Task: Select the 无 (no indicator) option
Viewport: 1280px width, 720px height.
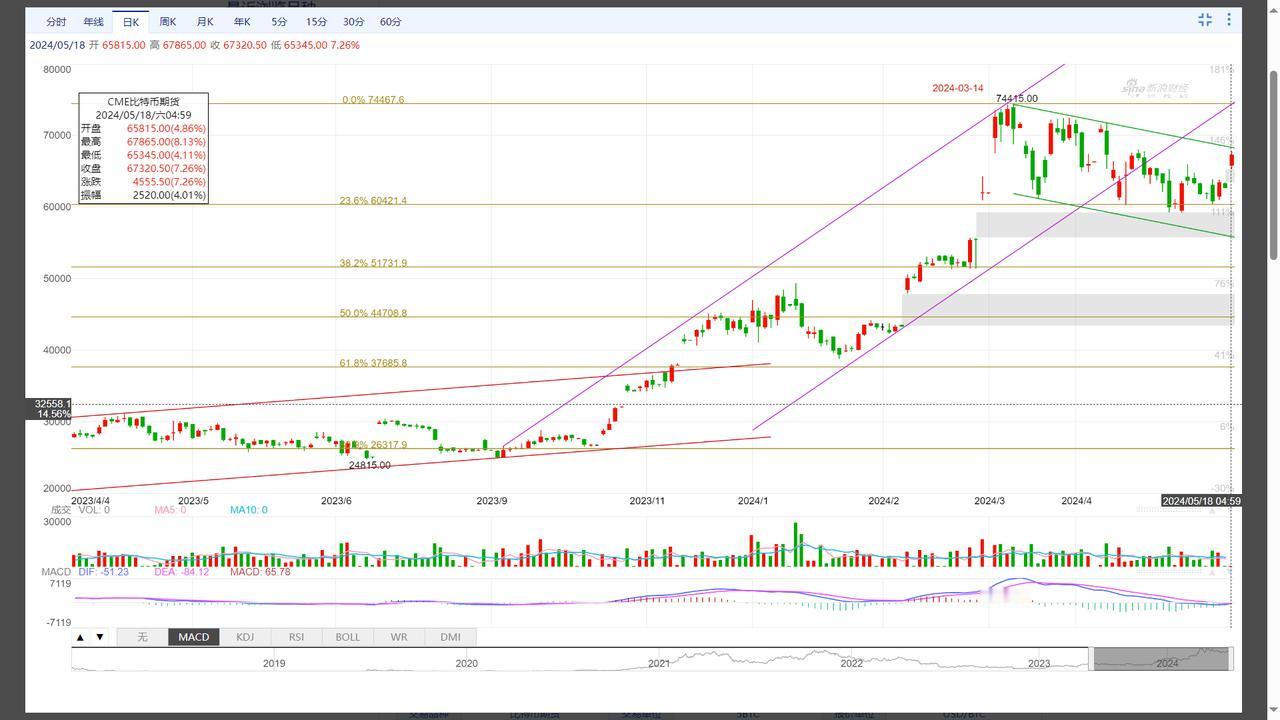Action: point(142,637)
